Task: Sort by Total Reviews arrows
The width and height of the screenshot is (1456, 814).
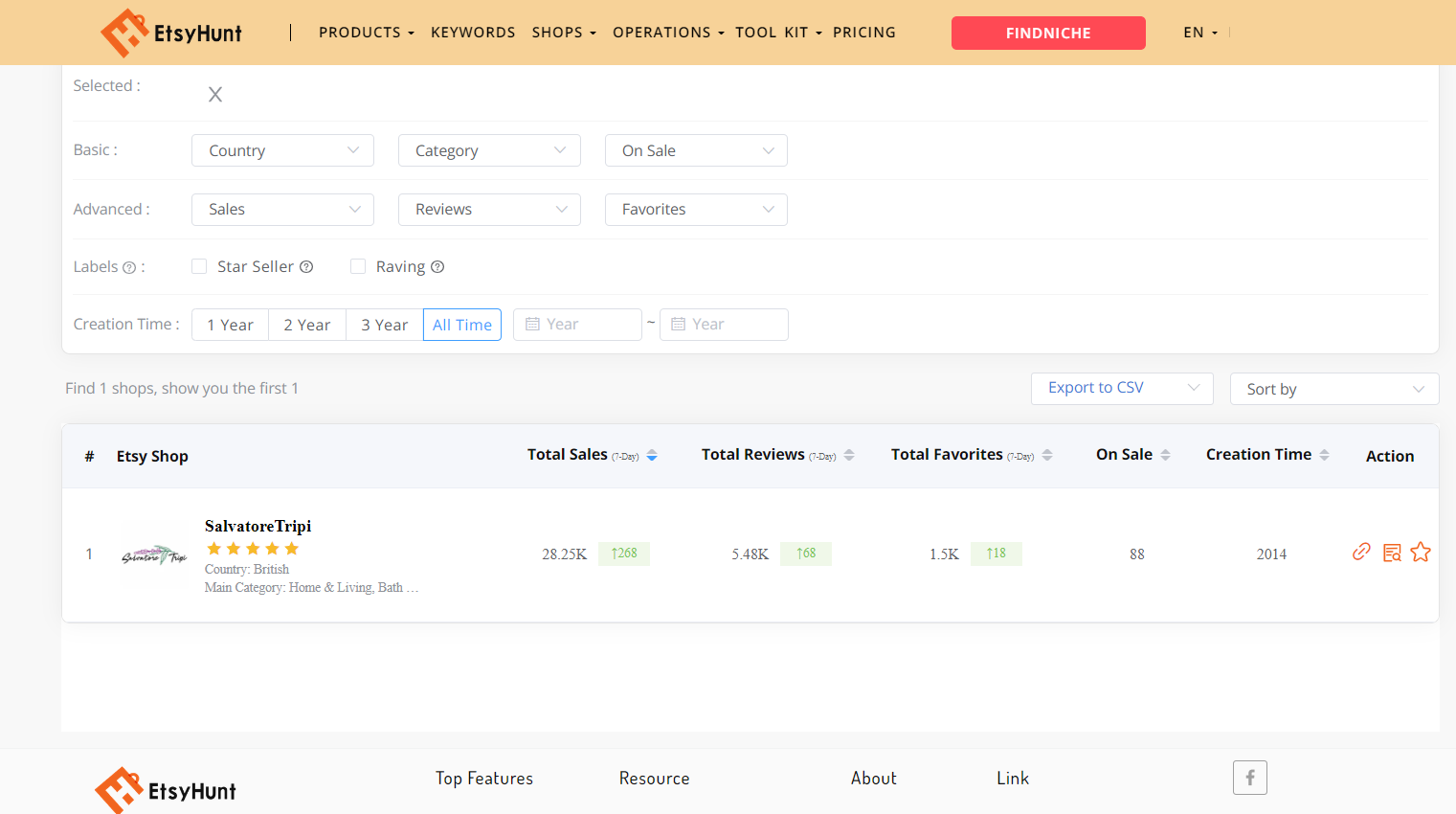Action: 849,456
